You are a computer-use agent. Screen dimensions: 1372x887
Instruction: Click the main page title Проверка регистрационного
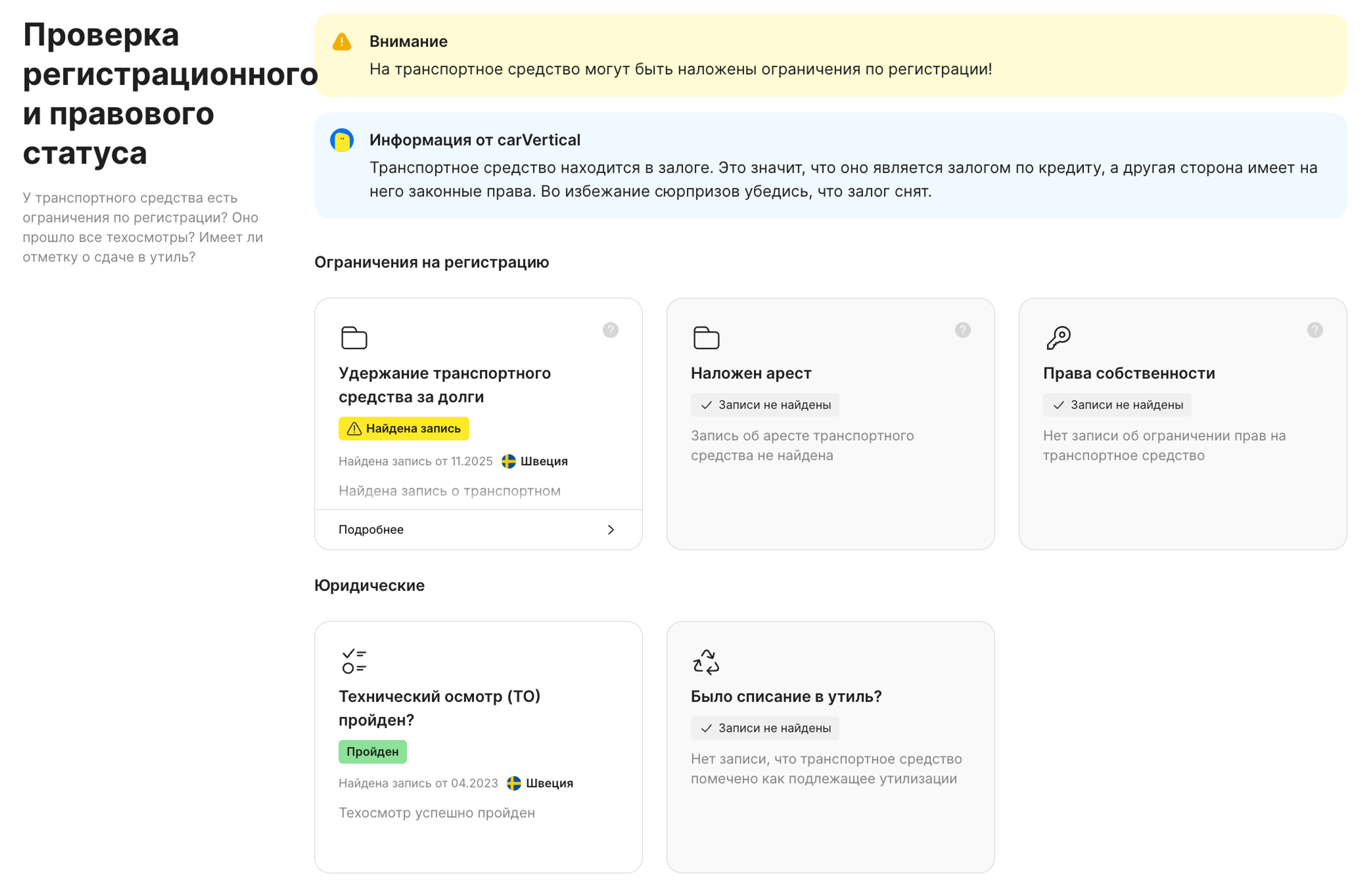[170, 94]
